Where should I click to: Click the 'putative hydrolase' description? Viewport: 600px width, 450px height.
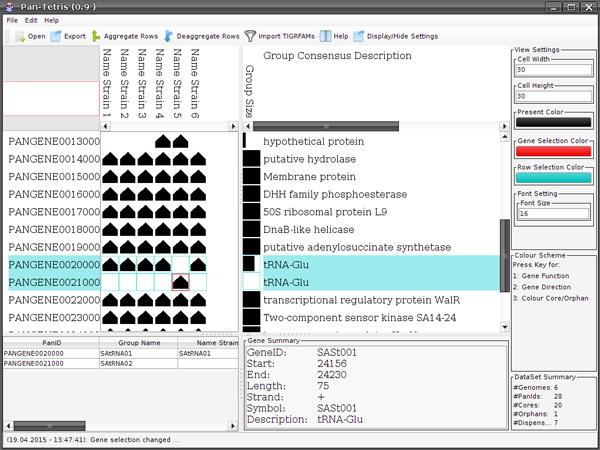310,159
